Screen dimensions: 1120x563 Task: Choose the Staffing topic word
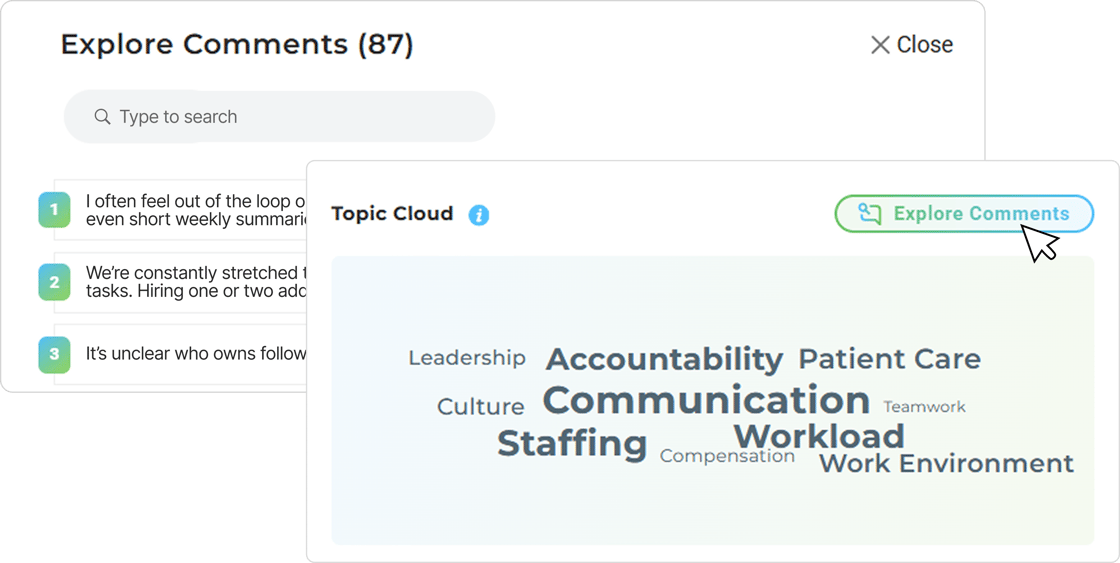click(572, 443)
